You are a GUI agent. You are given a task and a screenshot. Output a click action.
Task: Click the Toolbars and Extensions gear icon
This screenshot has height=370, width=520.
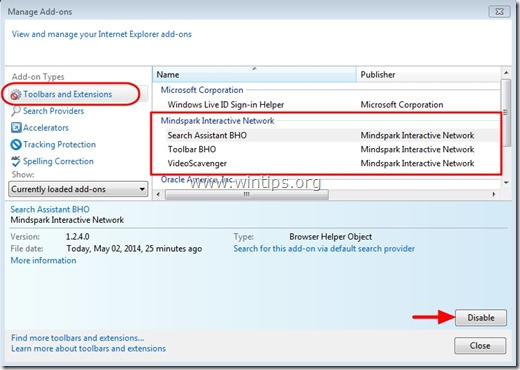16,95
